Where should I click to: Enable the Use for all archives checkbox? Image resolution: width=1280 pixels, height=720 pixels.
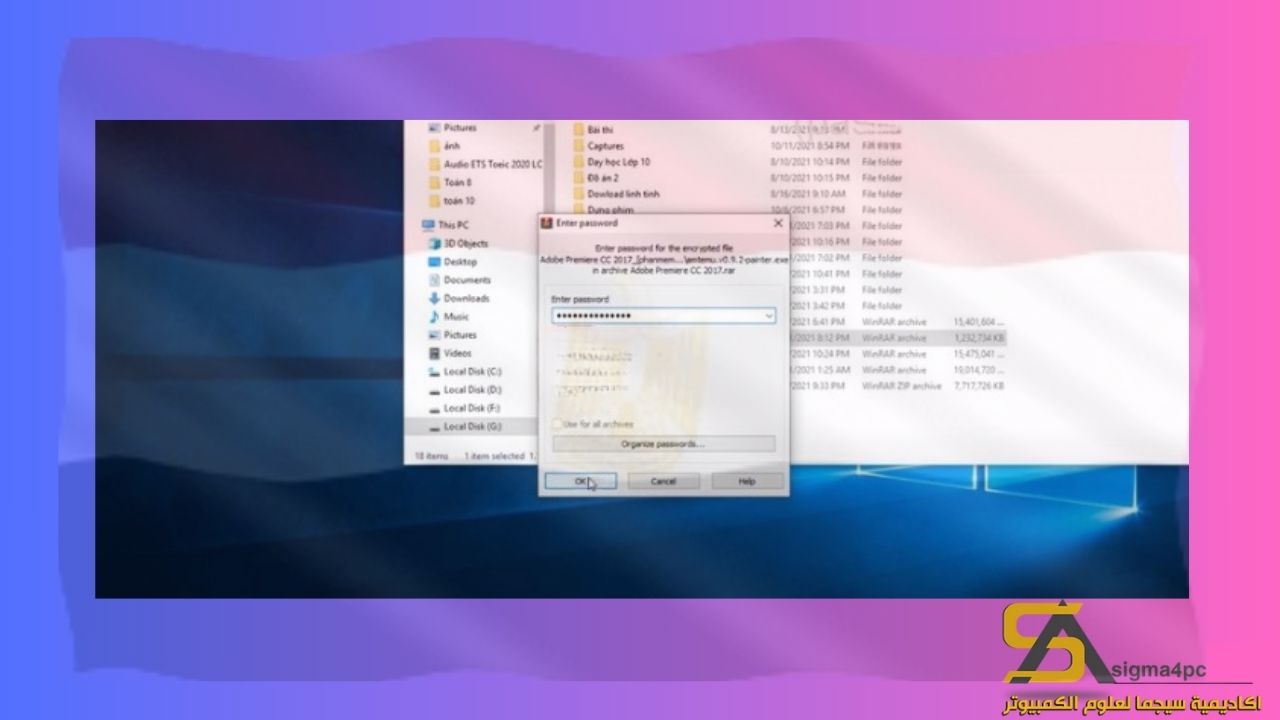click(557, 424)
